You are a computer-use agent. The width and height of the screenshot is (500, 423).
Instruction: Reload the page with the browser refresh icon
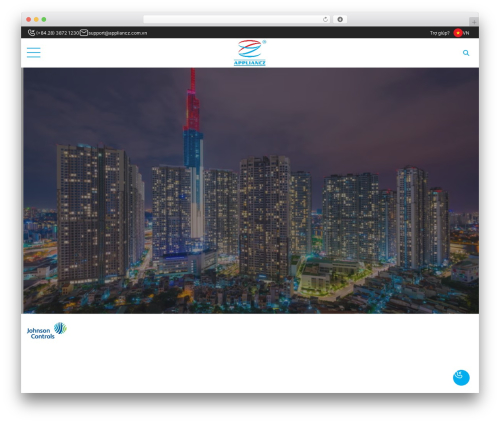(x=325, y=19)
